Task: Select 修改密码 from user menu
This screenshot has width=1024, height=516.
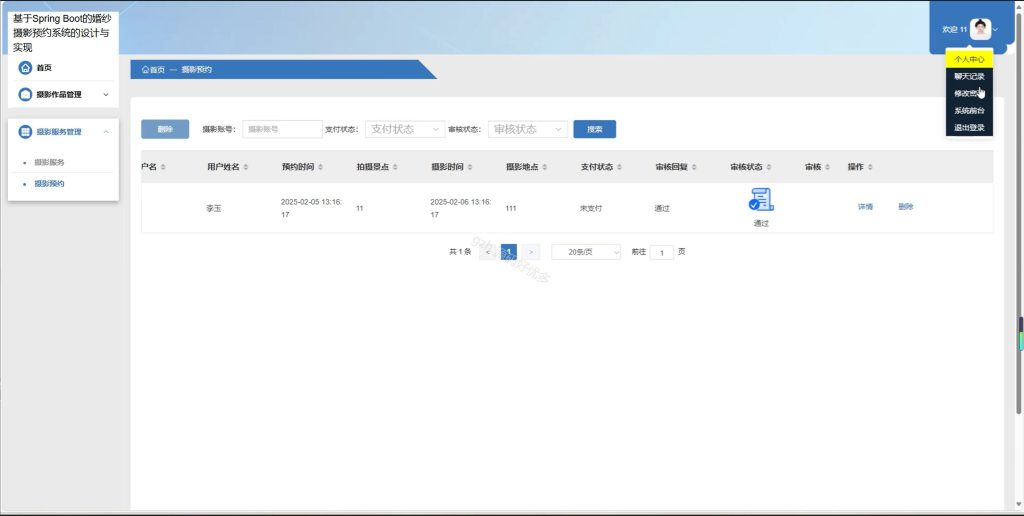Action: (x=969, y=93)
